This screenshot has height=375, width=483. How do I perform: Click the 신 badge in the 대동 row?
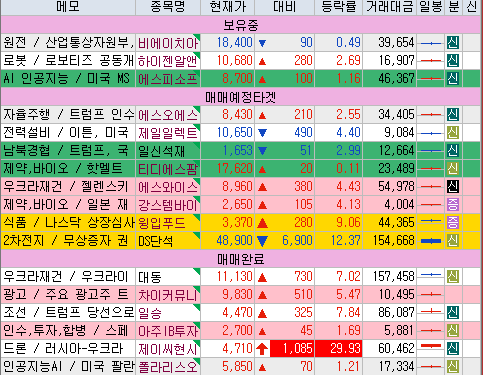coord(453,277)
